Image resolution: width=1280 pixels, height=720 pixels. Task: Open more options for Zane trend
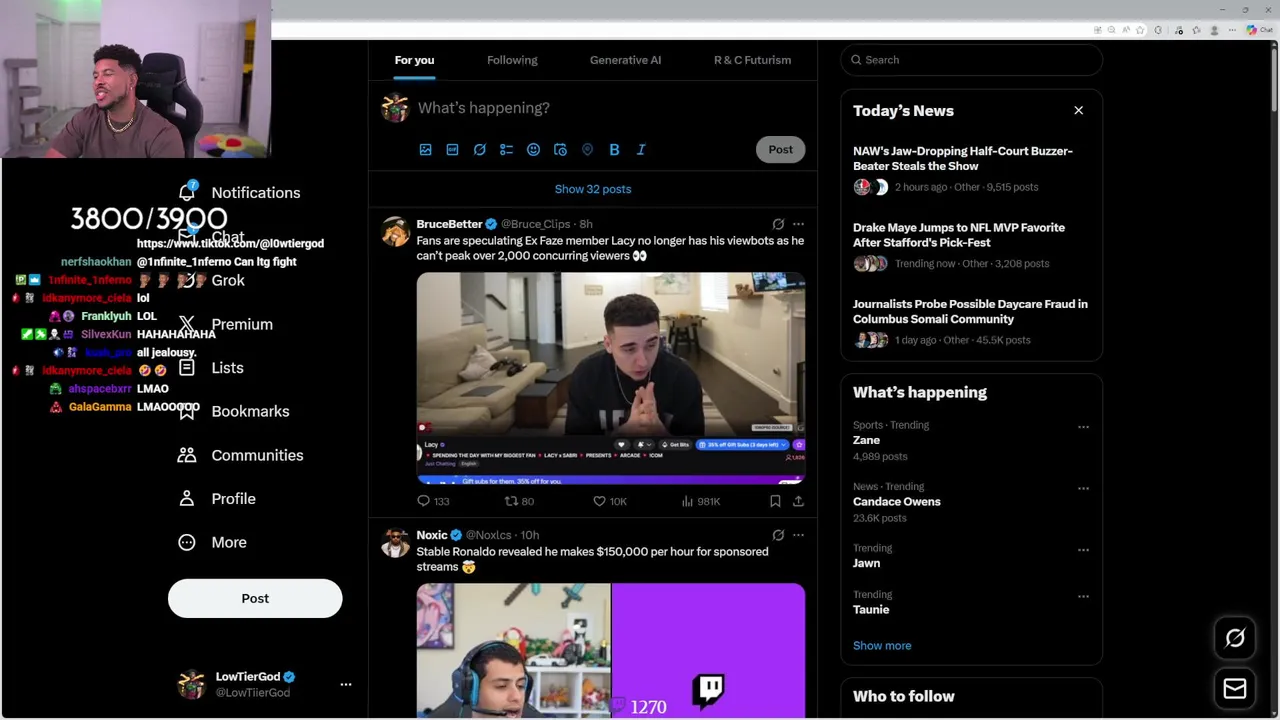click(x=1083, y=427)
